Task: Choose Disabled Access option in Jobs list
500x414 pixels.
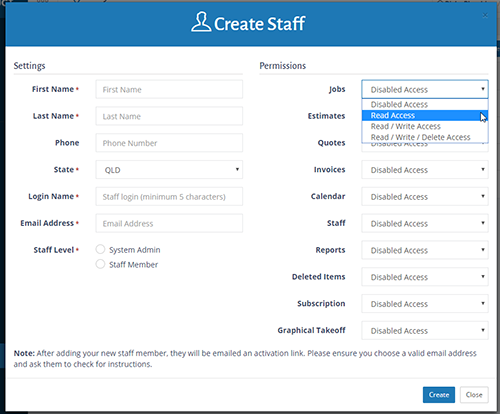Action: (x=425, y=104)
